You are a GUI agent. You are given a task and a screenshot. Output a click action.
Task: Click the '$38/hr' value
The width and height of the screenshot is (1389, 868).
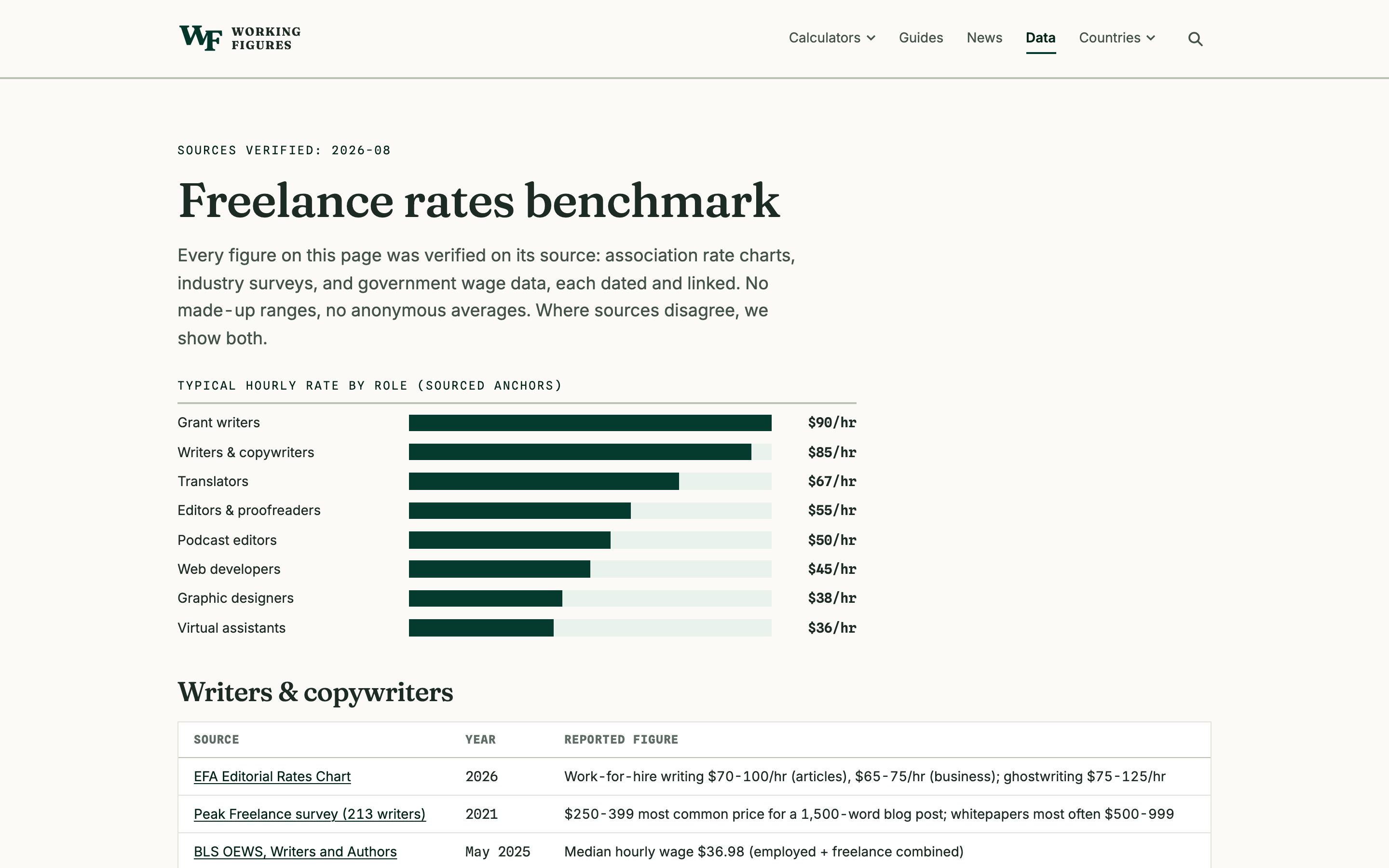pos(831,598)
